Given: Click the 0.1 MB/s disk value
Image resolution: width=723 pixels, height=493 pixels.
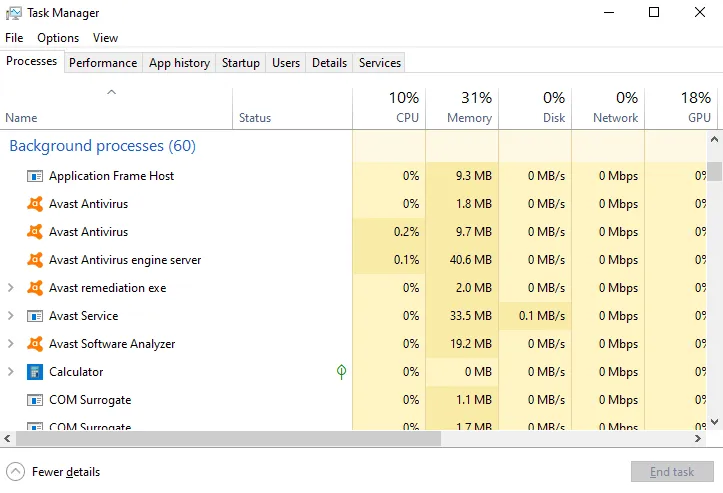Looking at the screenshot, I should click(x=542, y=316).
